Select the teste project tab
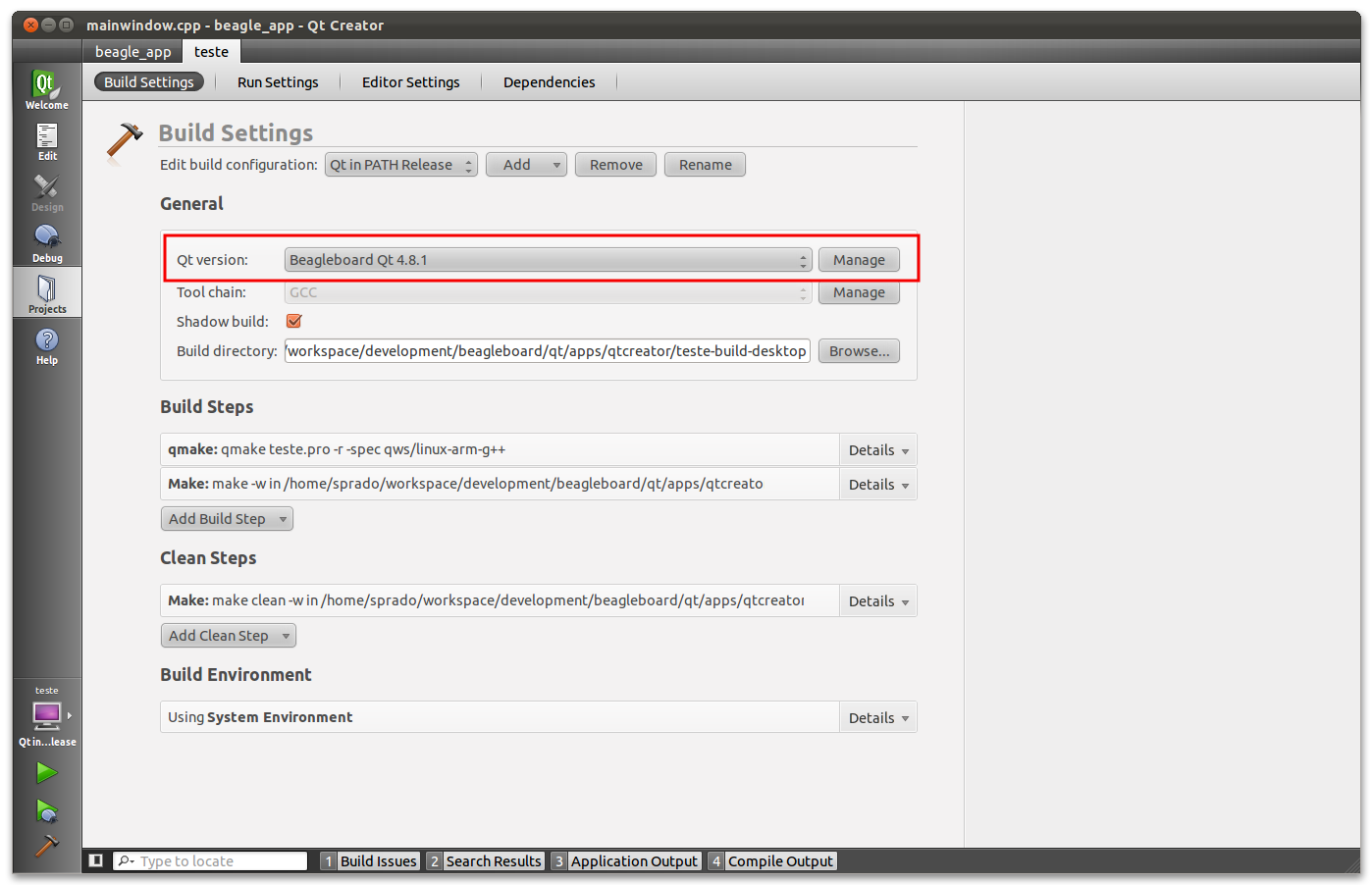 211,52
